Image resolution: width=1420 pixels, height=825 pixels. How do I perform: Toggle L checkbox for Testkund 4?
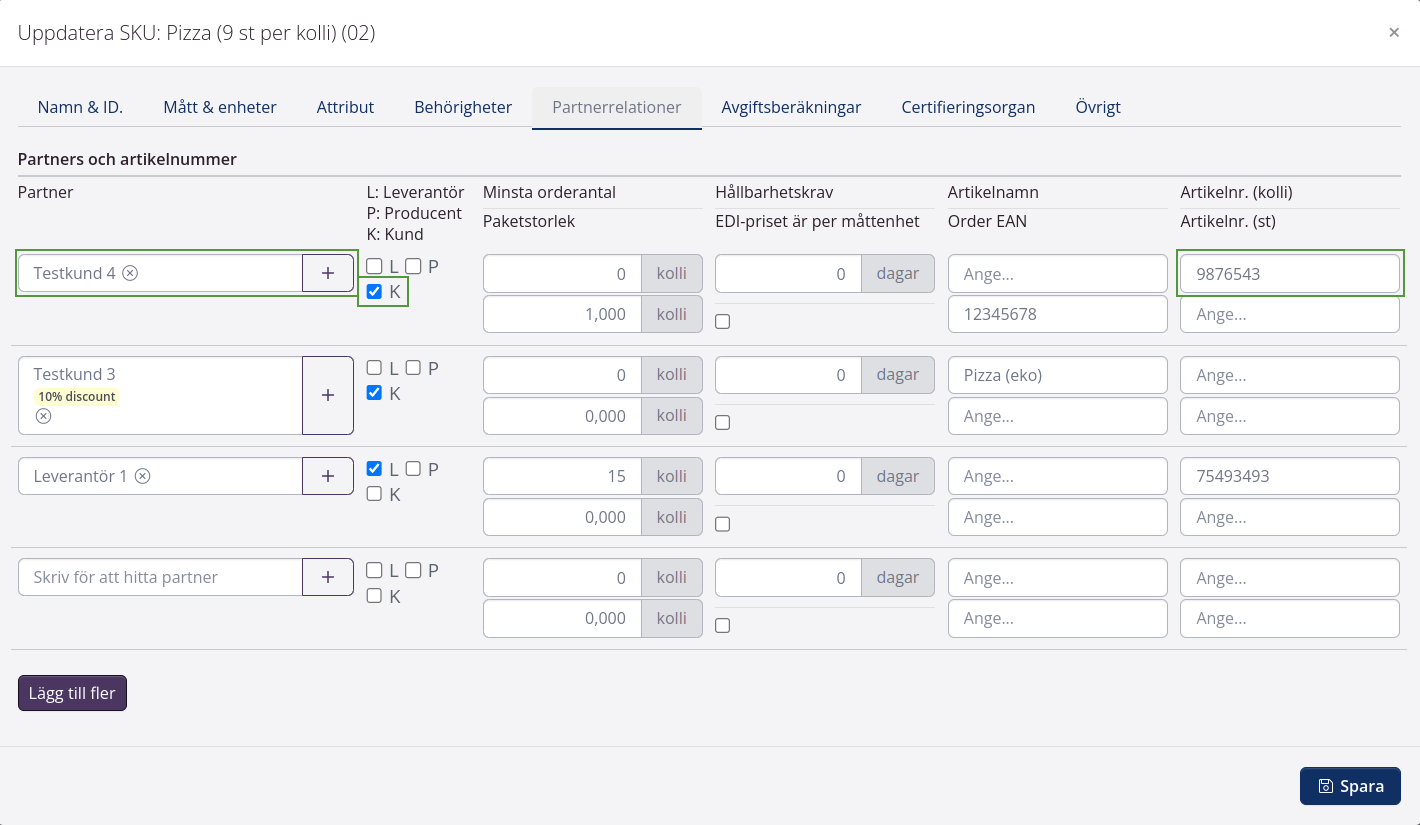pyautogui.click(x=374, y=266)
